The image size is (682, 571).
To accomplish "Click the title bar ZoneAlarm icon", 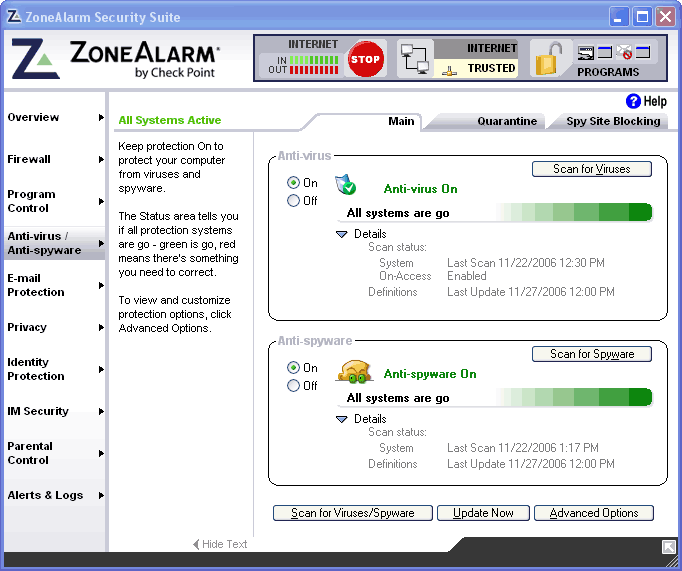I will pyautogui.click(x=14, y=17).
